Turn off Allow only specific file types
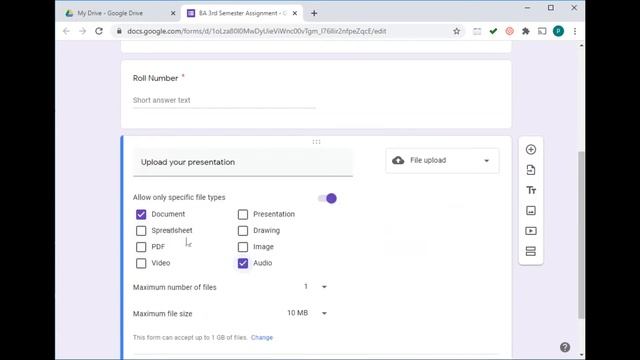Viewport: 640px width, 360px height. click(327, 198)
